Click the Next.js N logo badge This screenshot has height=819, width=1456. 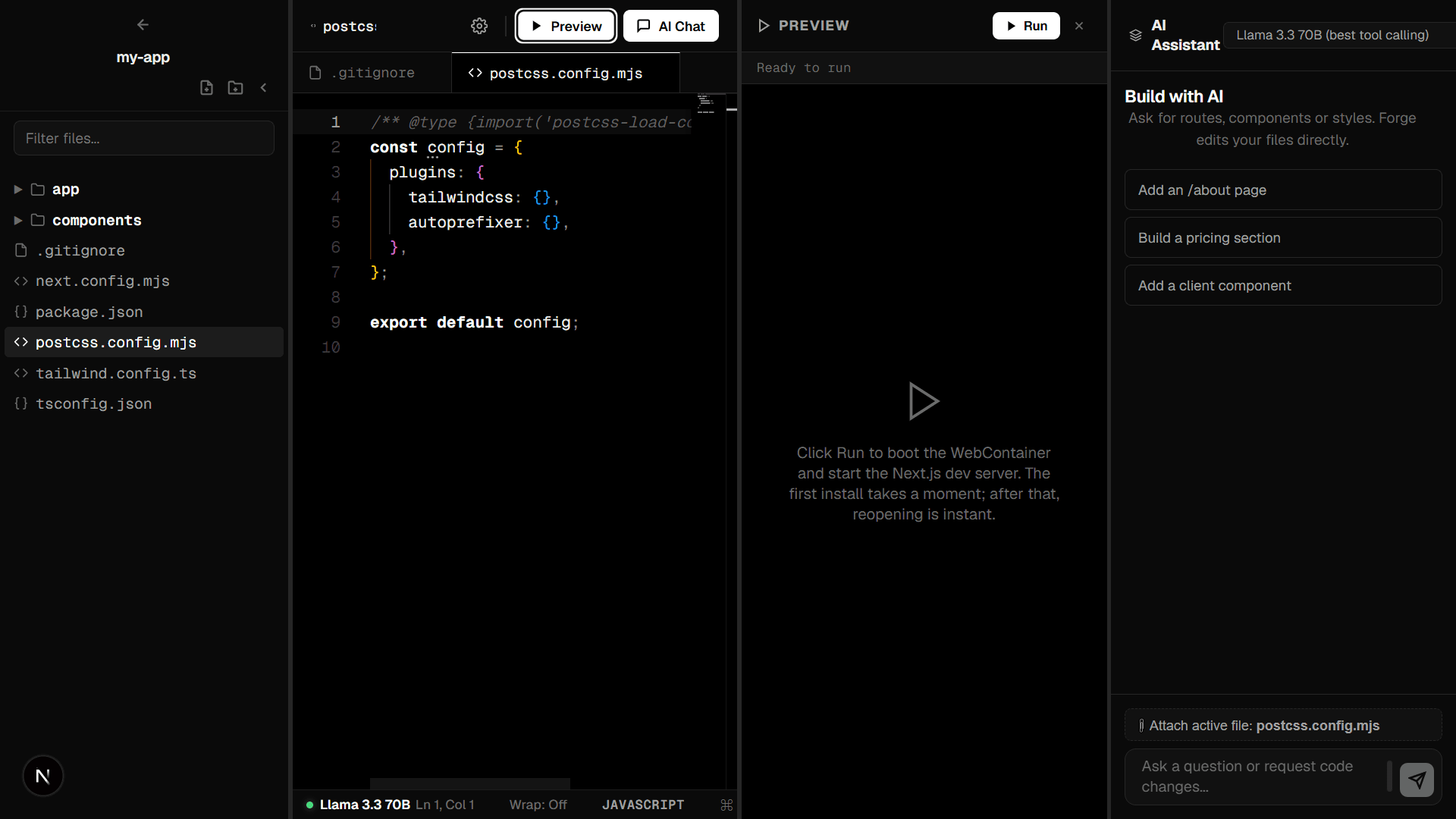pyautogui.click(x=43, y=776)
